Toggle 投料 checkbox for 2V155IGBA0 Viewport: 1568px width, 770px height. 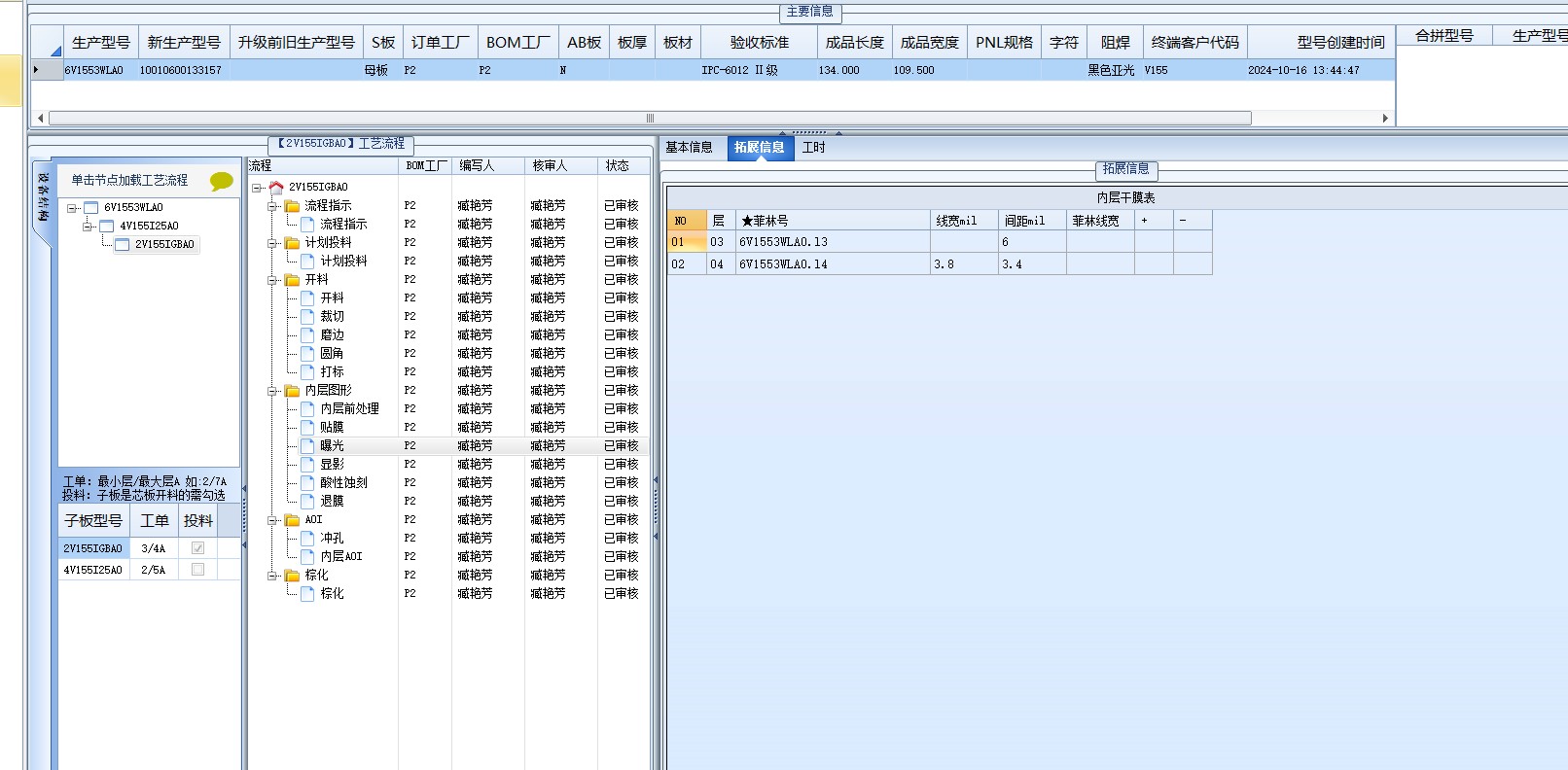tap(198, 548)
